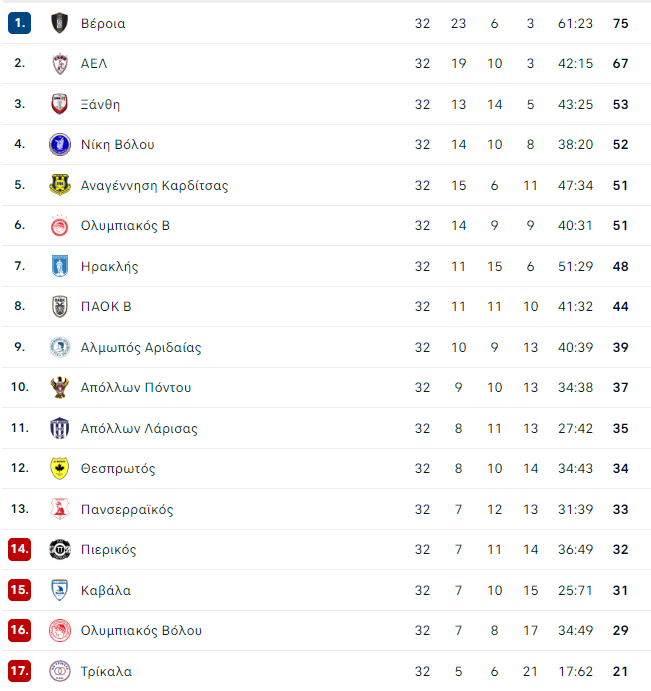Click the red position 17 badge

tap(19, 671)
